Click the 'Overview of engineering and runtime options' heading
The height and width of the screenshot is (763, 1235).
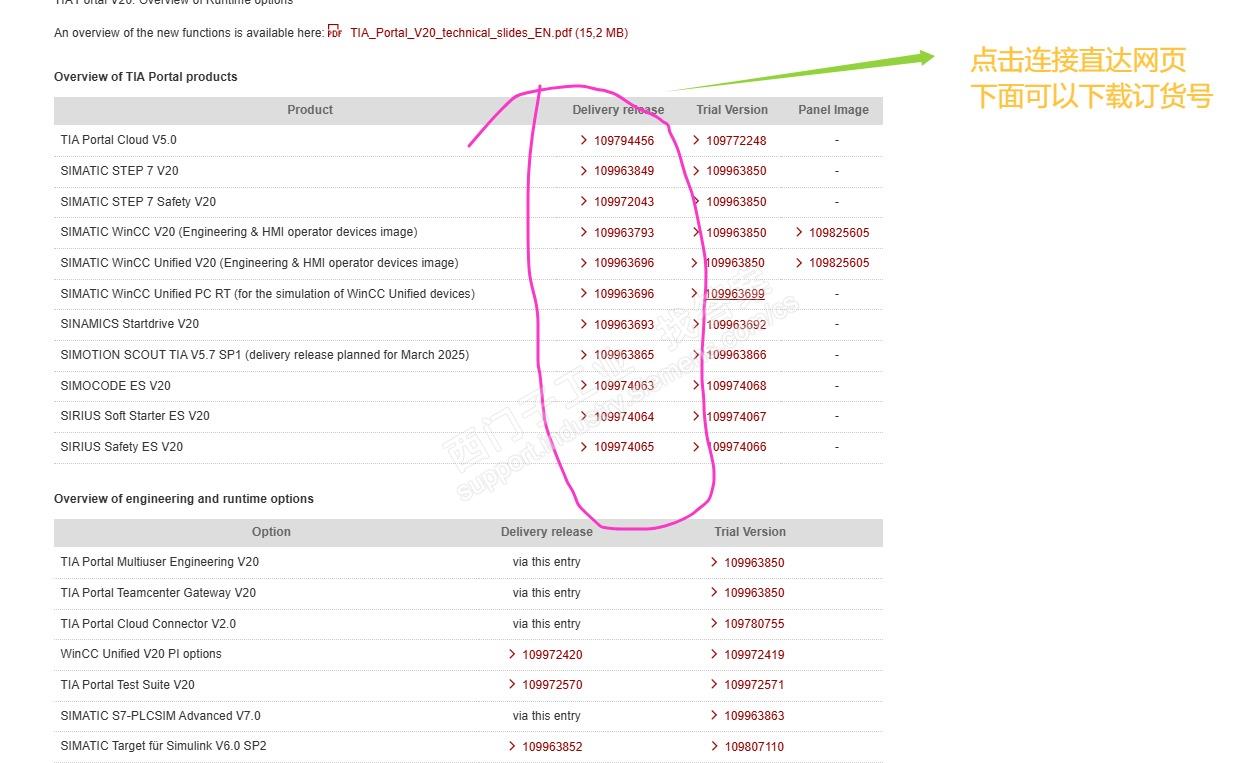point(184,499)
